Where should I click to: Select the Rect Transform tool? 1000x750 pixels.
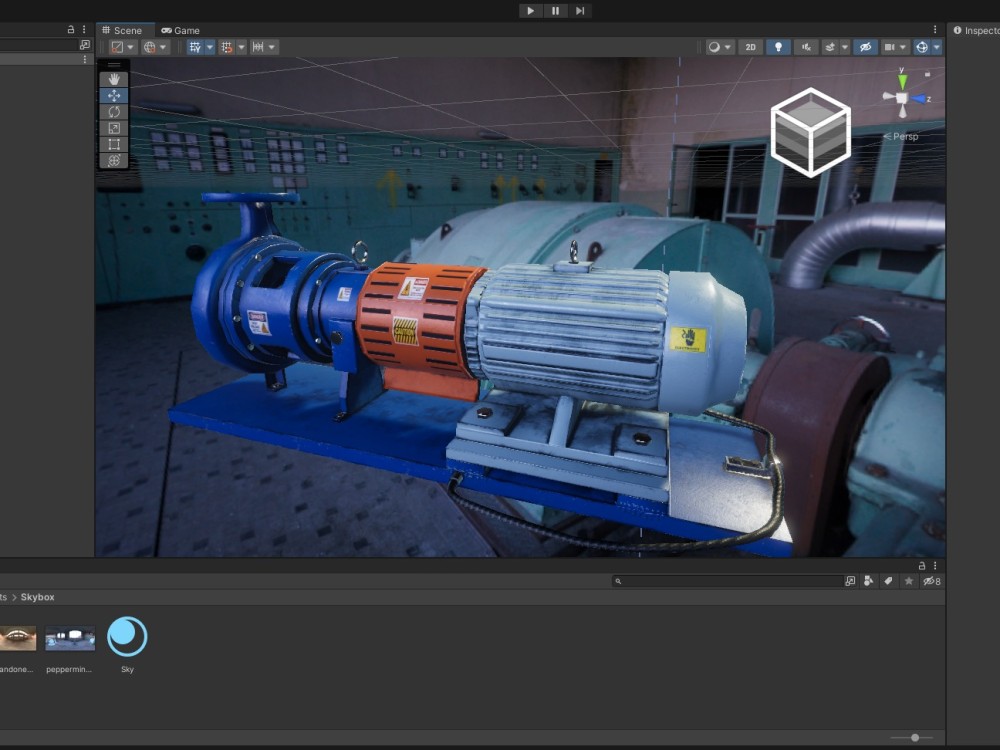click(x=112, y=145)
